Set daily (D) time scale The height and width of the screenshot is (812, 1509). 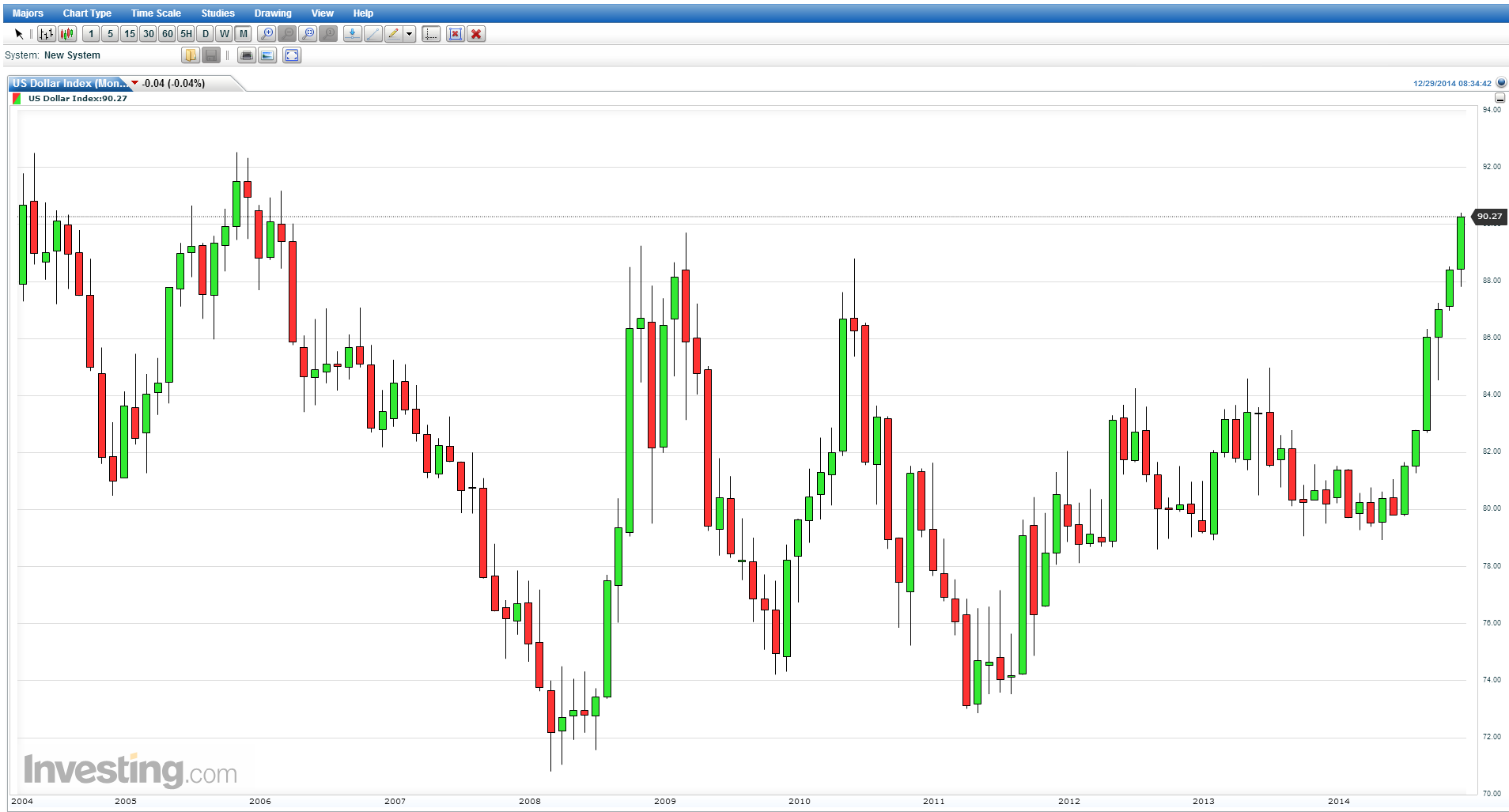[205, 34]
